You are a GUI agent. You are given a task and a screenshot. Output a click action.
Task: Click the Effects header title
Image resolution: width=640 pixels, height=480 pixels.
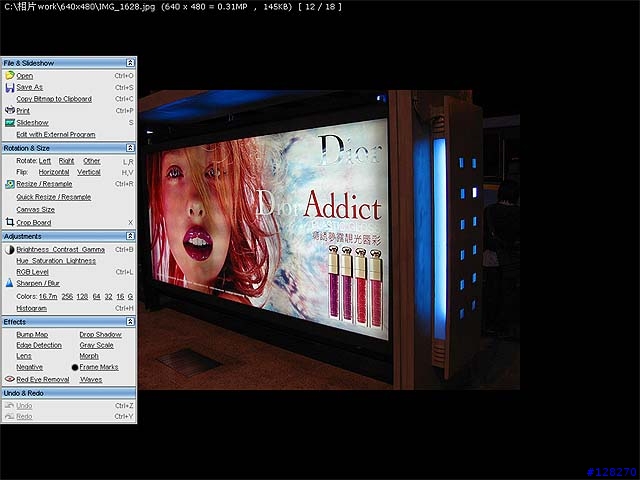click(15, 322)
